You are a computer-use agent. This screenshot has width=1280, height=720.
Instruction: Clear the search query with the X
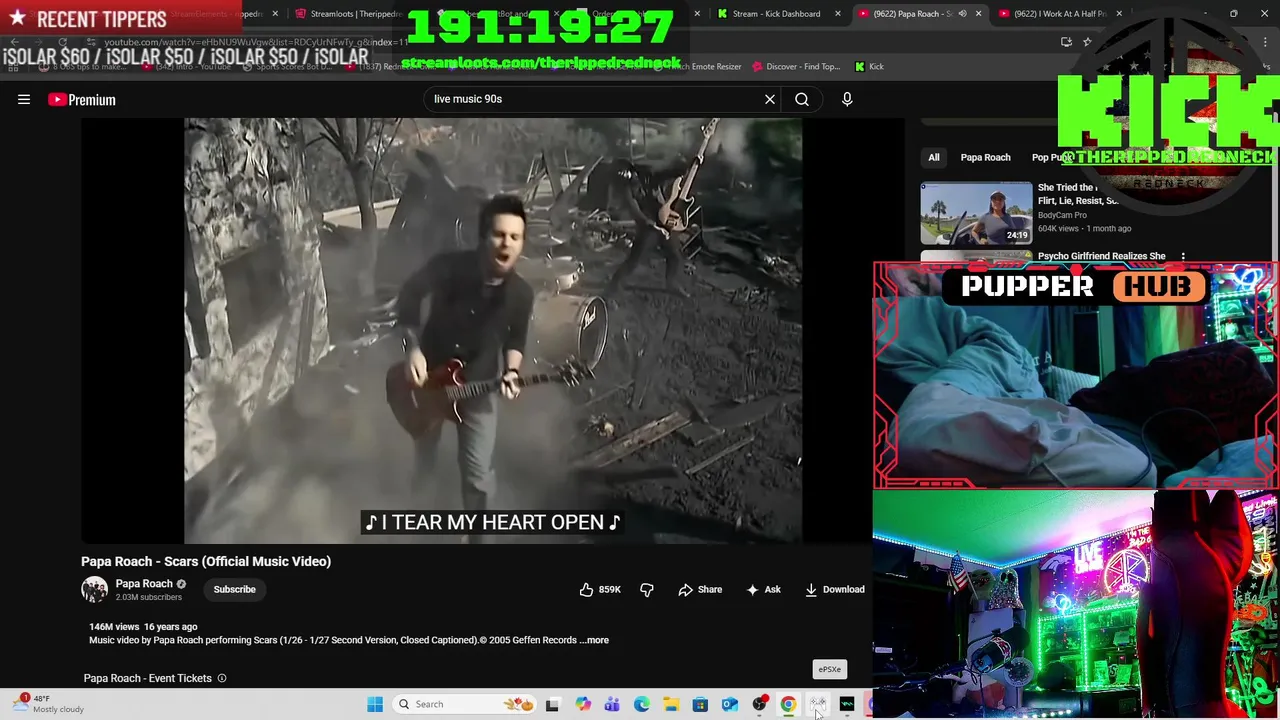click(x=770, y=99)
